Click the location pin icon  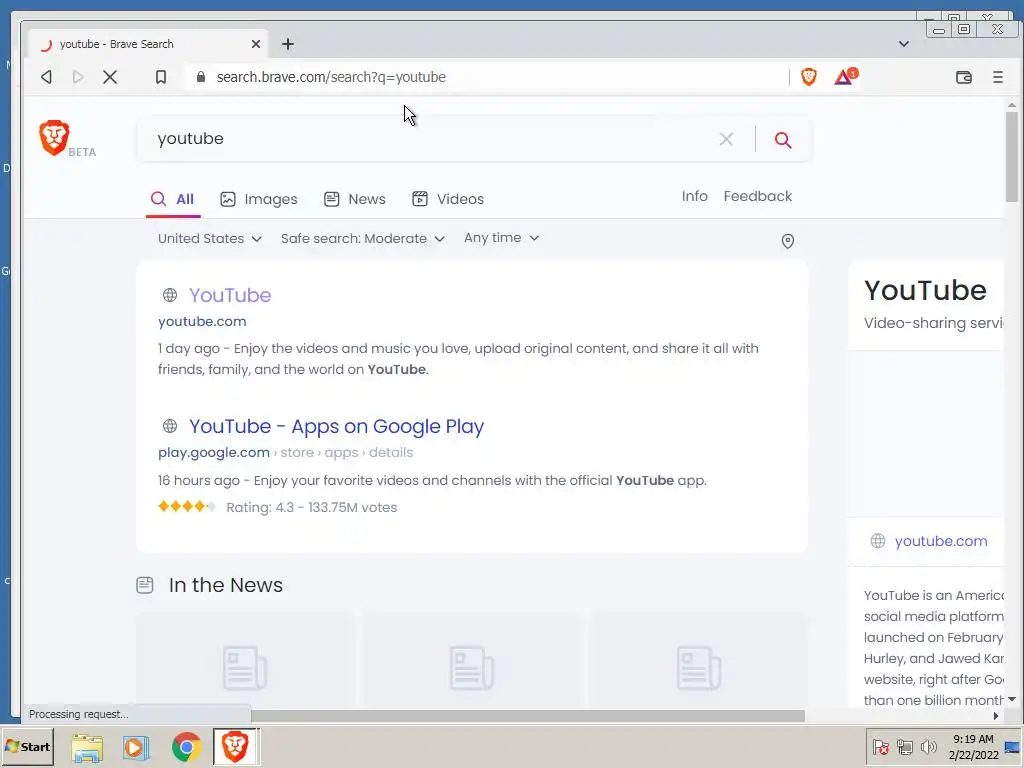coord(788,241)
